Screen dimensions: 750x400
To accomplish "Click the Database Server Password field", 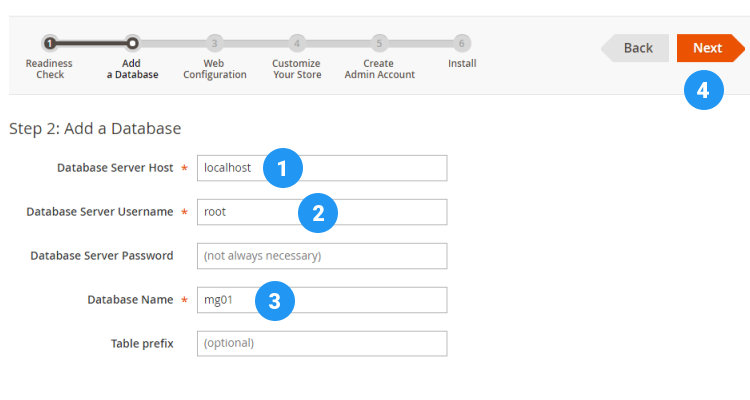I will coord(321,256).
